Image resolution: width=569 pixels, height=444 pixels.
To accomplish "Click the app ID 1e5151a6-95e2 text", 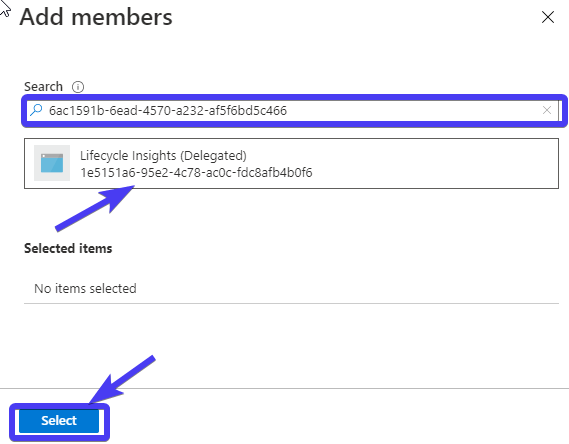I will [x=196, y=173].
